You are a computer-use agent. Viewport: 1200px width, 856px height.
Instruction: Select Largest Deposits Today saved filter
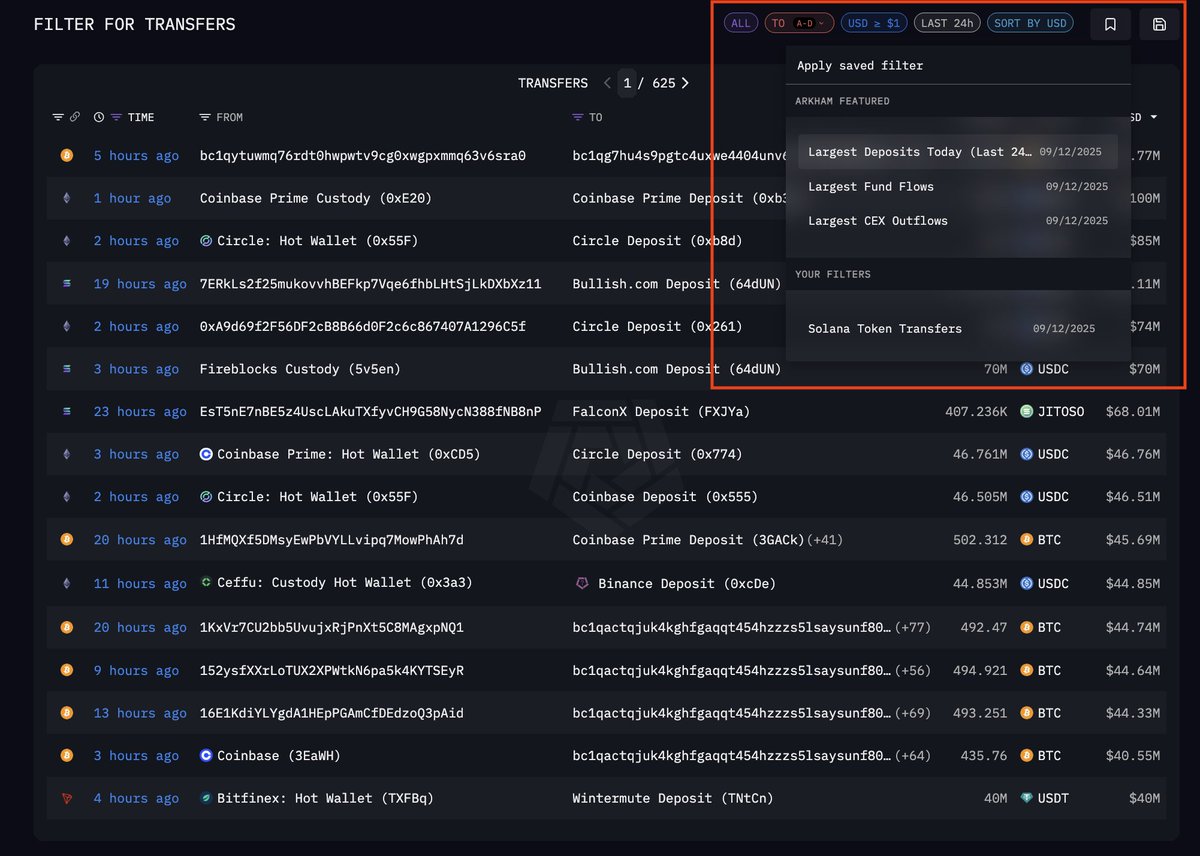[x=958, y=152]
